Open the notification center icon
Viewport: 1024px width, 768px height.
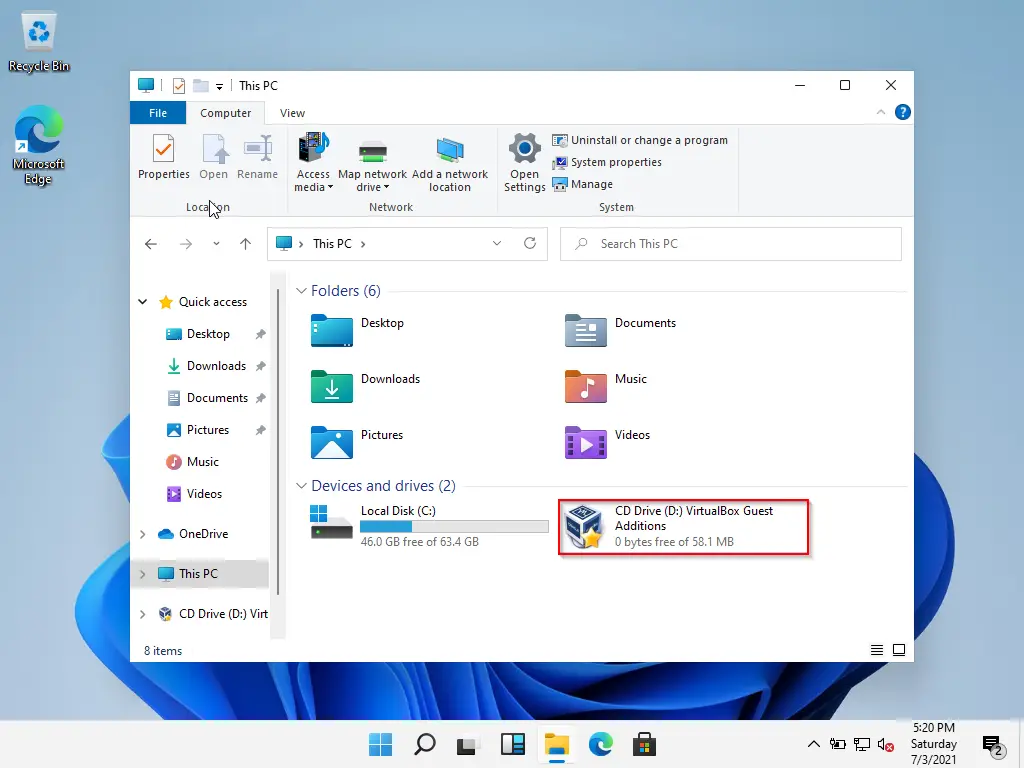(992, 744)
